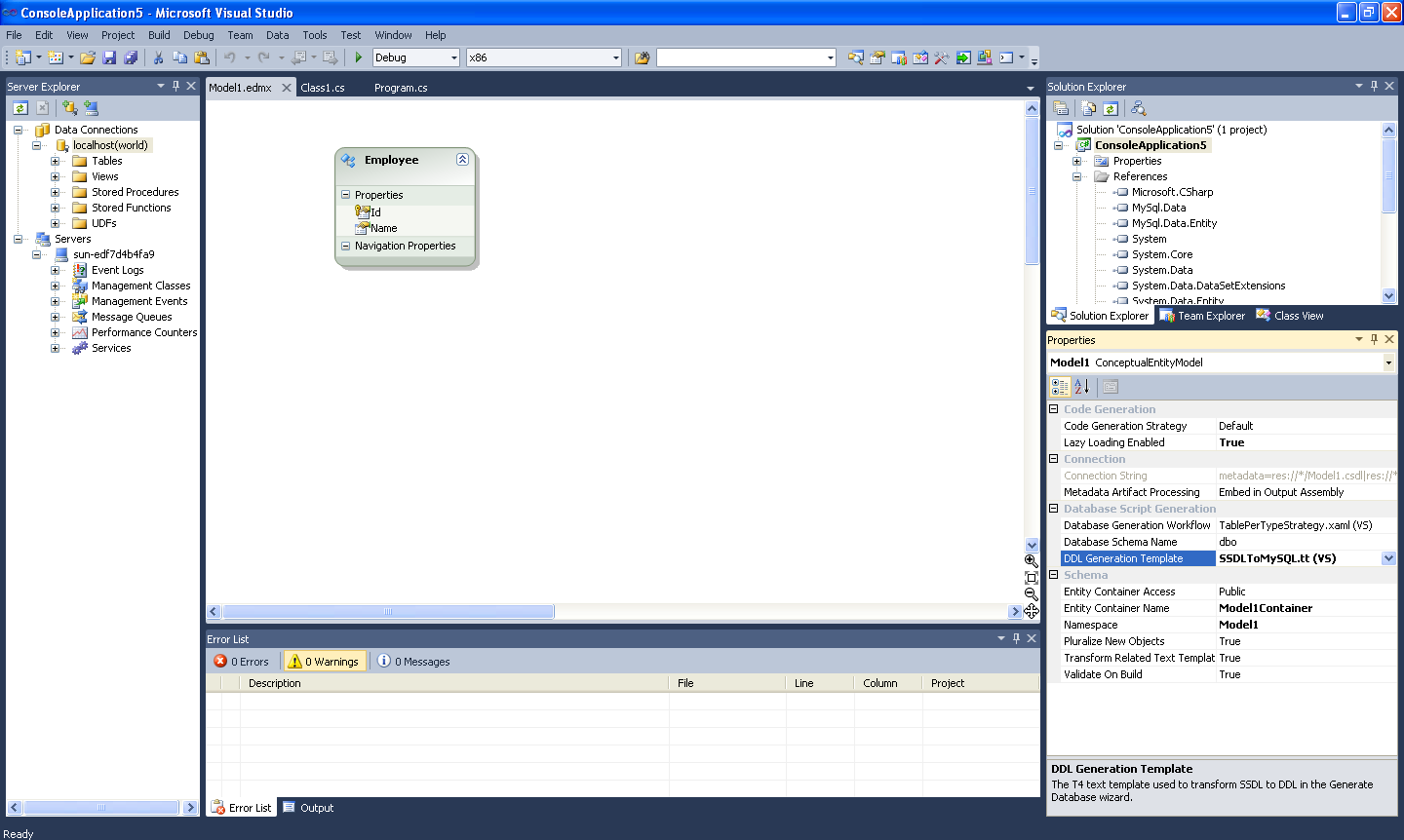
Task: Toggle auto-hide pin on Server Explorer
Action: (x=175, y=86)
